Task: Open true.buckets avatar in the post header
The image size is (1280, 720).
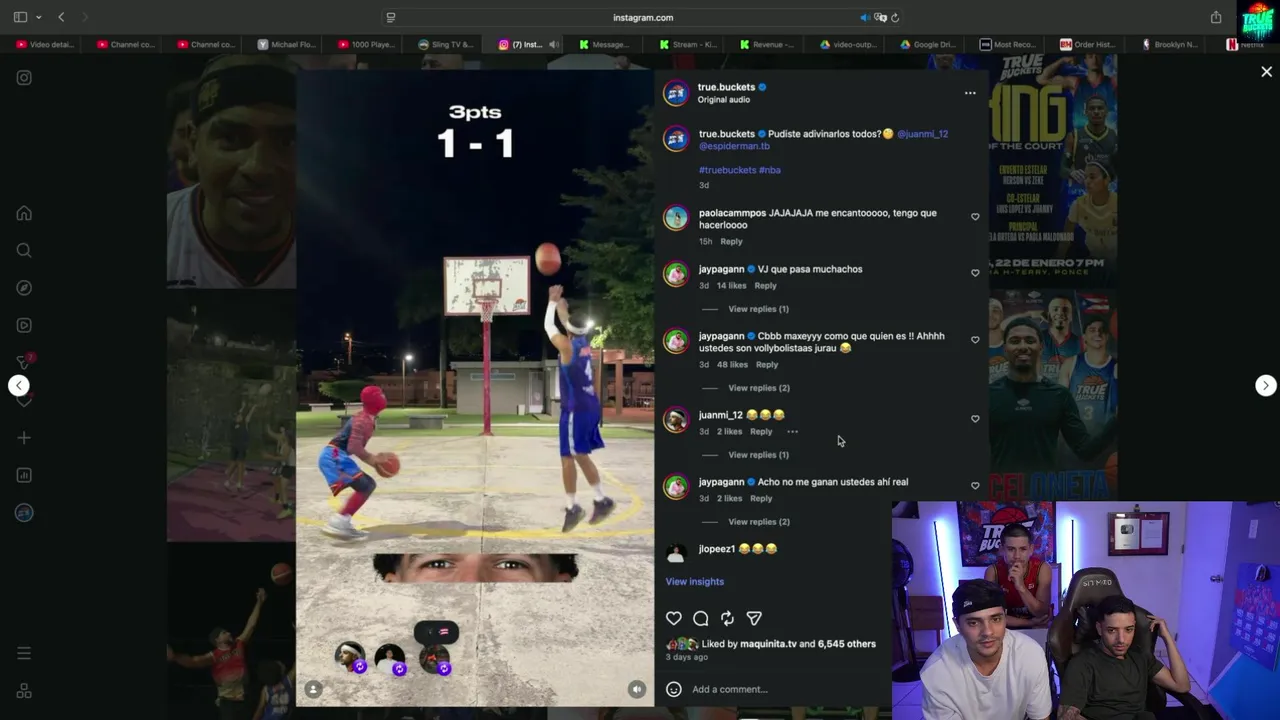Action: (x=676, y=93)
